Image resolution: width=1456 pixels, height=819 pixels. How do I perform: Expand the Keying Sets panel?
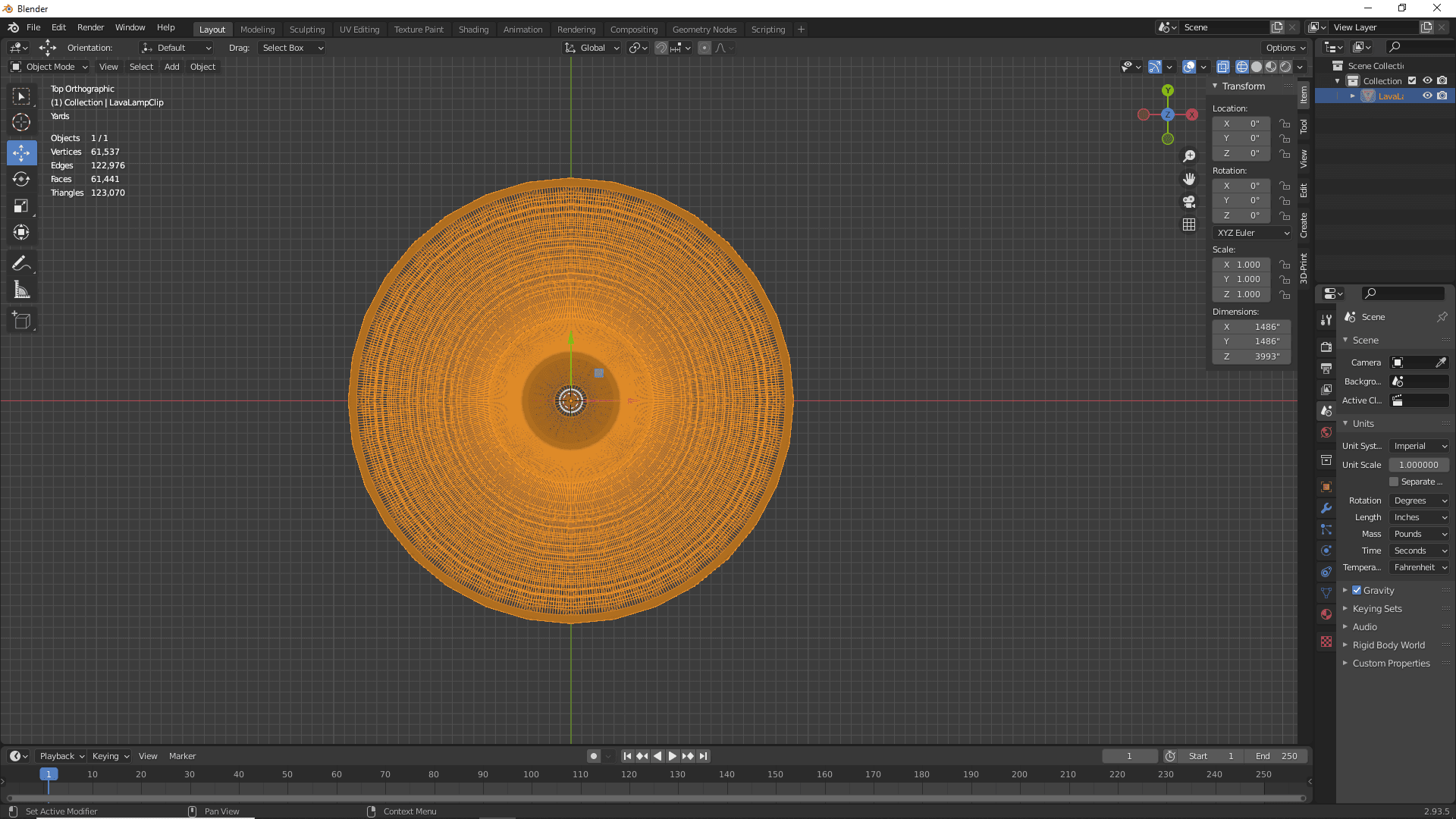1377,608
